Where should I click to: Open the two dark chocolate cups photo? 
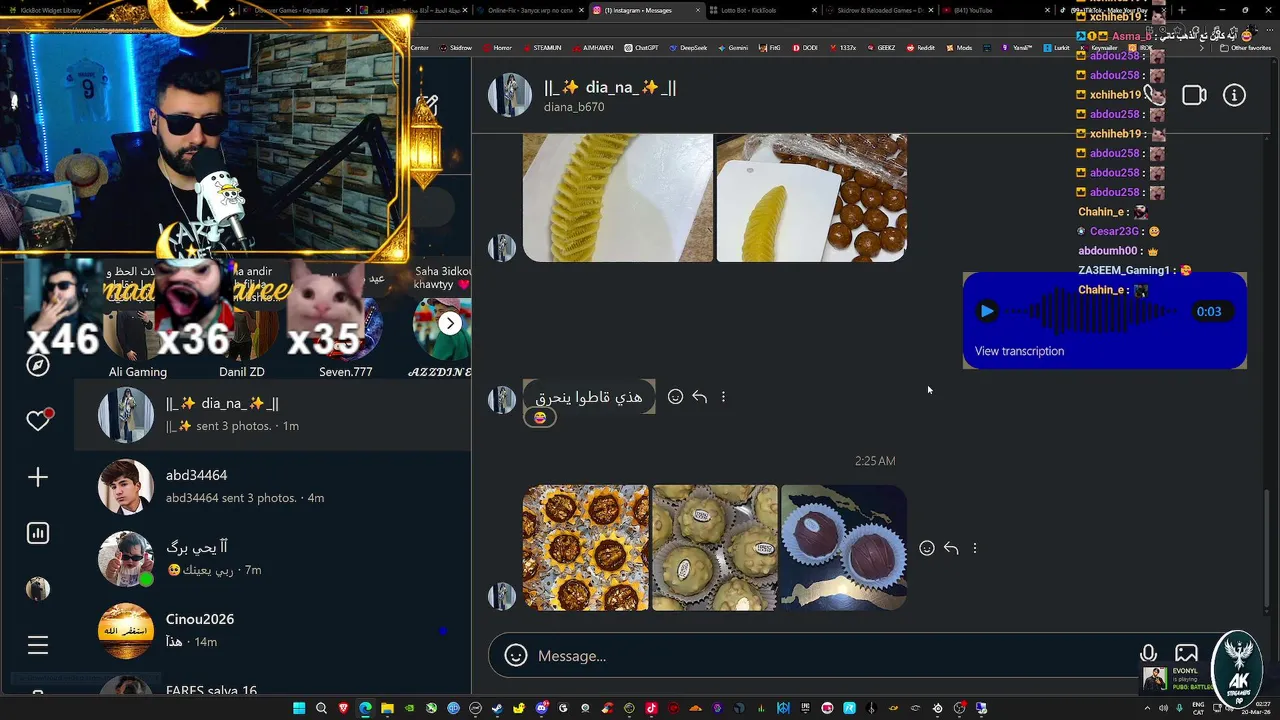[x=844, y=548]
